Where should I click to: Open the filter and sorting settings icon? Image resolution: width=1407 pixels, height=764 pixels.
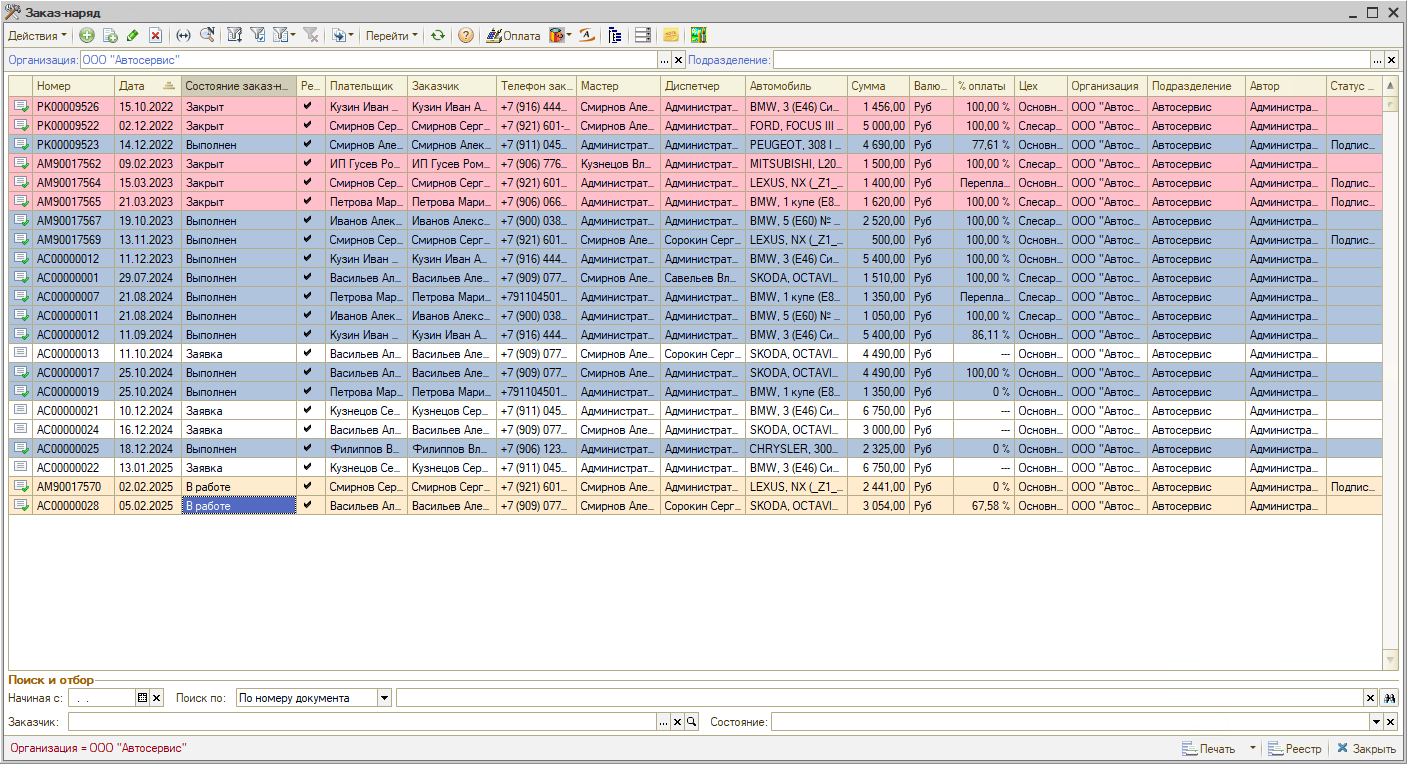click(235, 35)
